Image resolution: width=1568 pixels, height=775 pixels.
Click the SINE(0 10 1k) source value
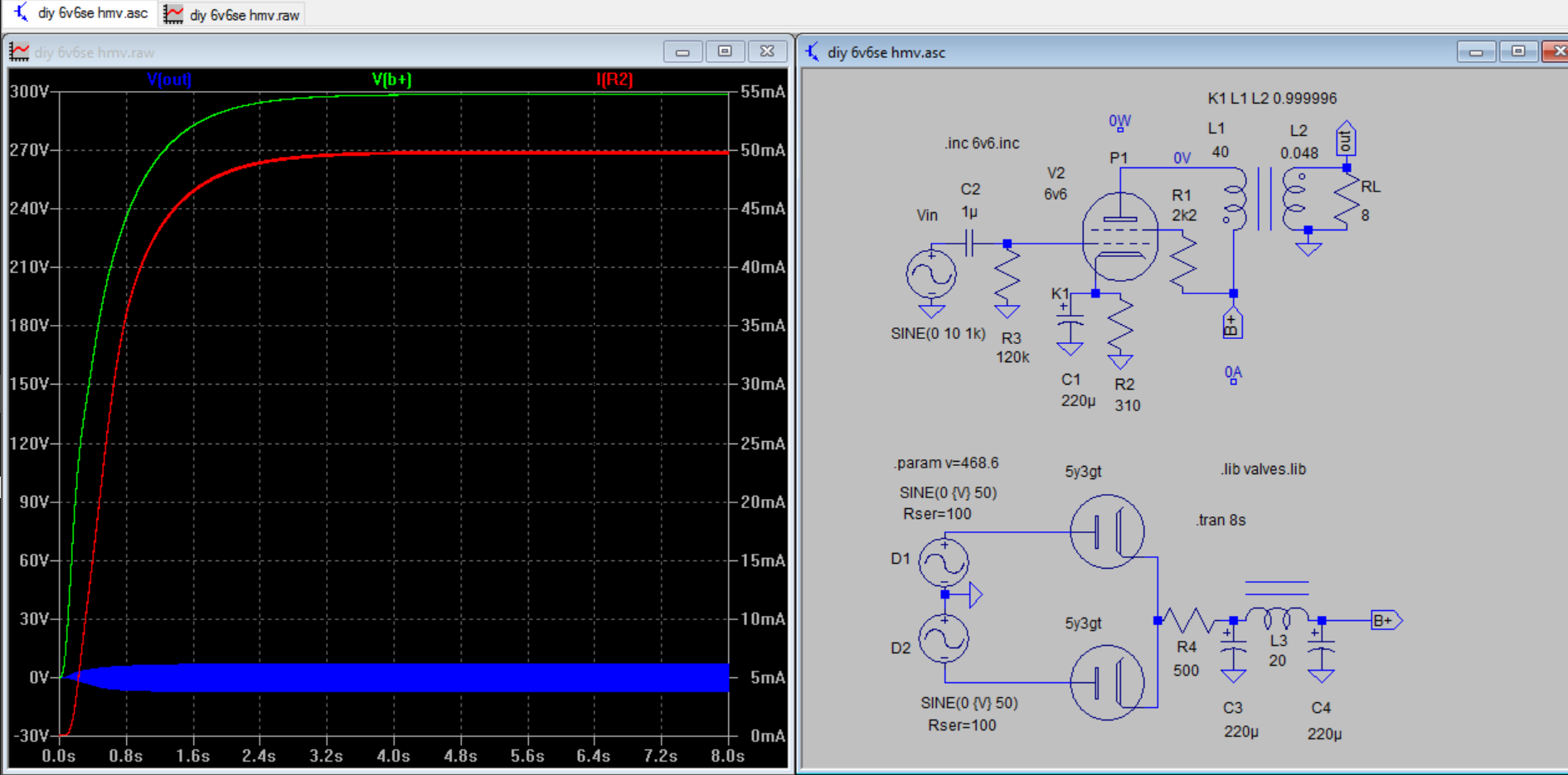click(938, 333)
